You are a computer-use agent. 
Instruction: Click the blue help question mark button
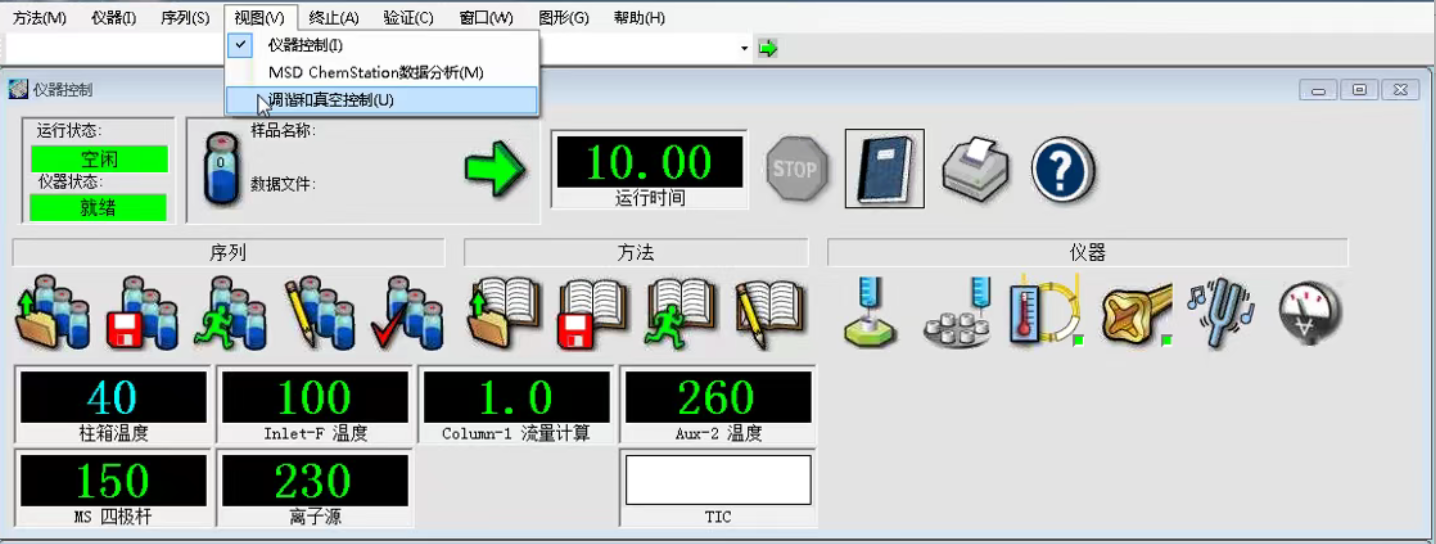(1063, 169)
